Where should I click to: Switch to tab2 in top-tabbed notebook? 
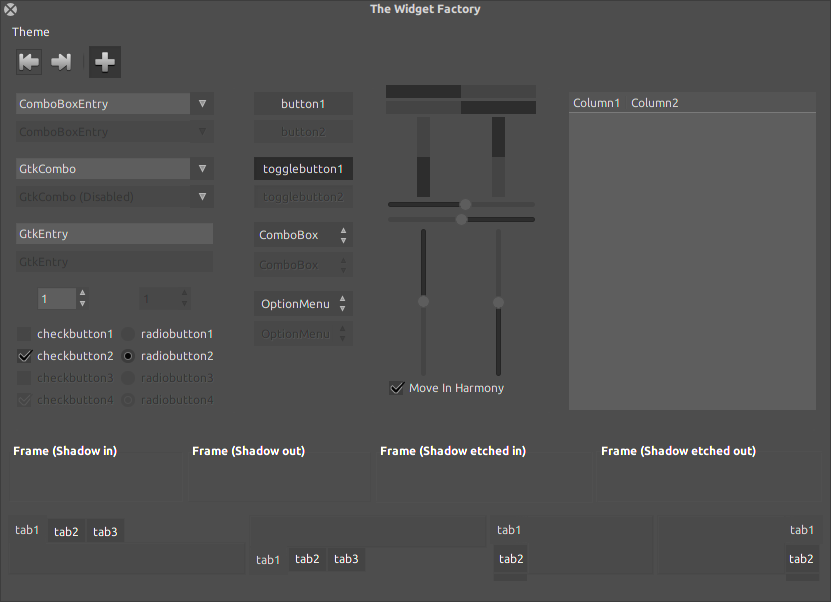click(x=66, y=531)
